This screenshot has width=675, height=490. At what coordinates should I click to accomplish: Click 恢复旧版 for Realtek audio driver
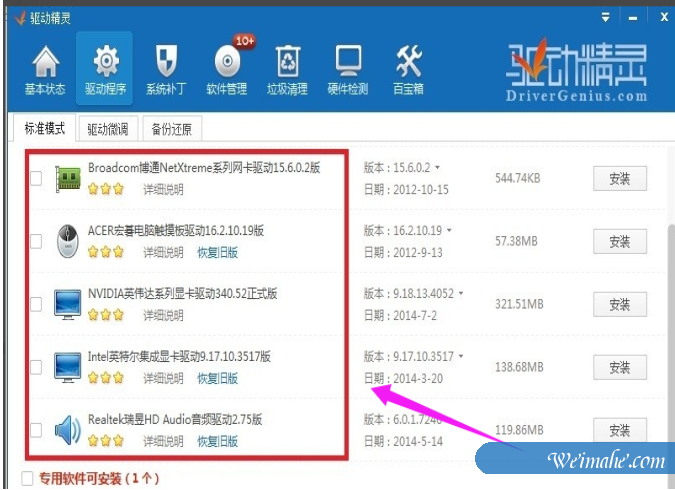(217, 441)
